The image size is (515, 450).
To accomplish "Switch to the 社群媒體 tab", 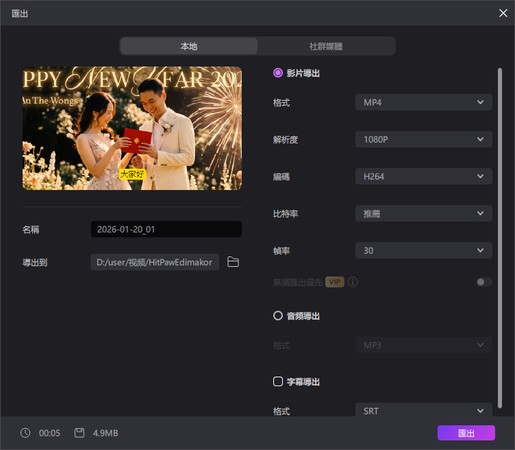I will [326, 46].
